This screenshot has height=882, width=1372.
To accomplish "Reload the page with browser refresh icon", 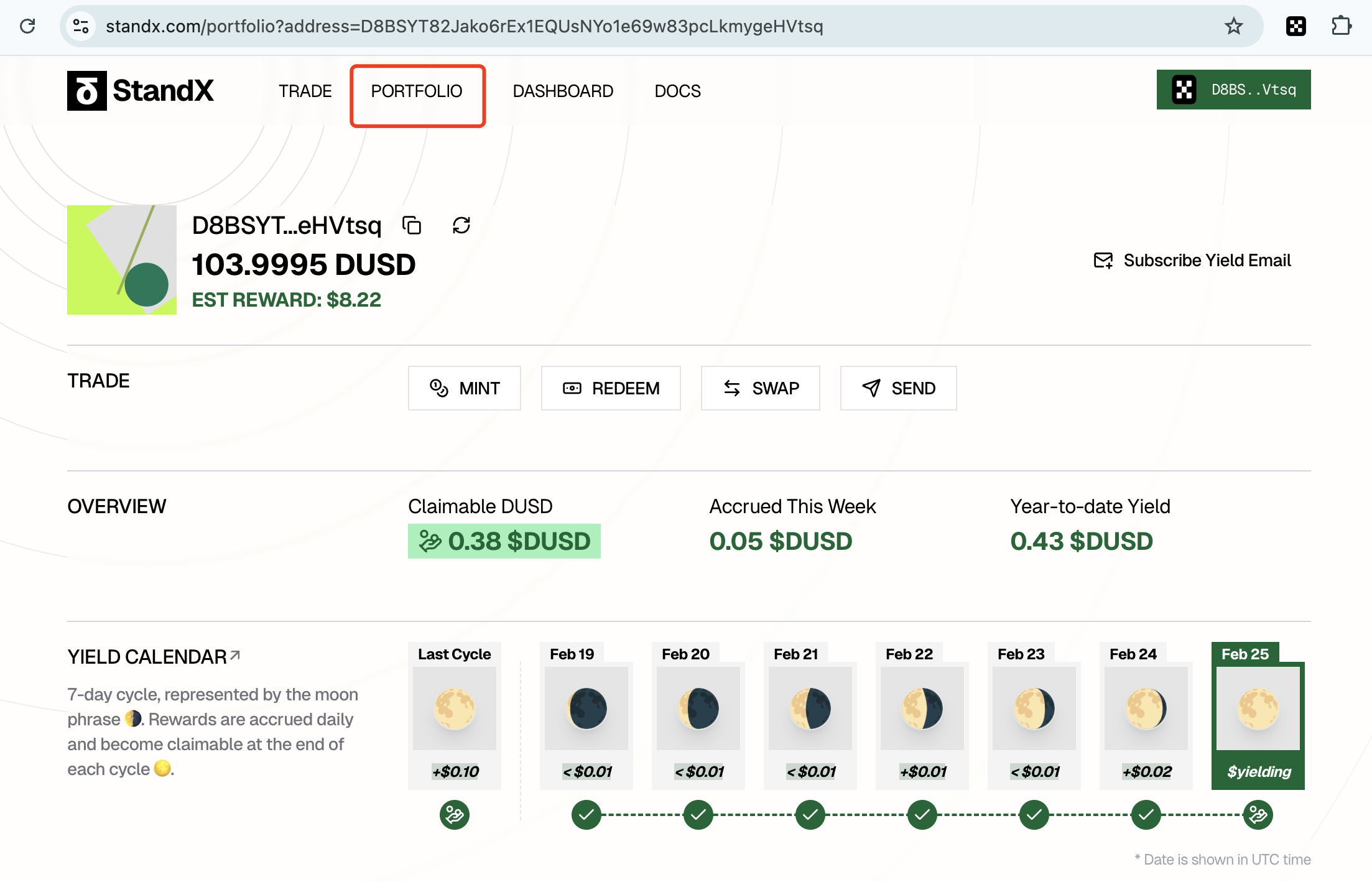I will pyautogui.click(x=27, y=26).
